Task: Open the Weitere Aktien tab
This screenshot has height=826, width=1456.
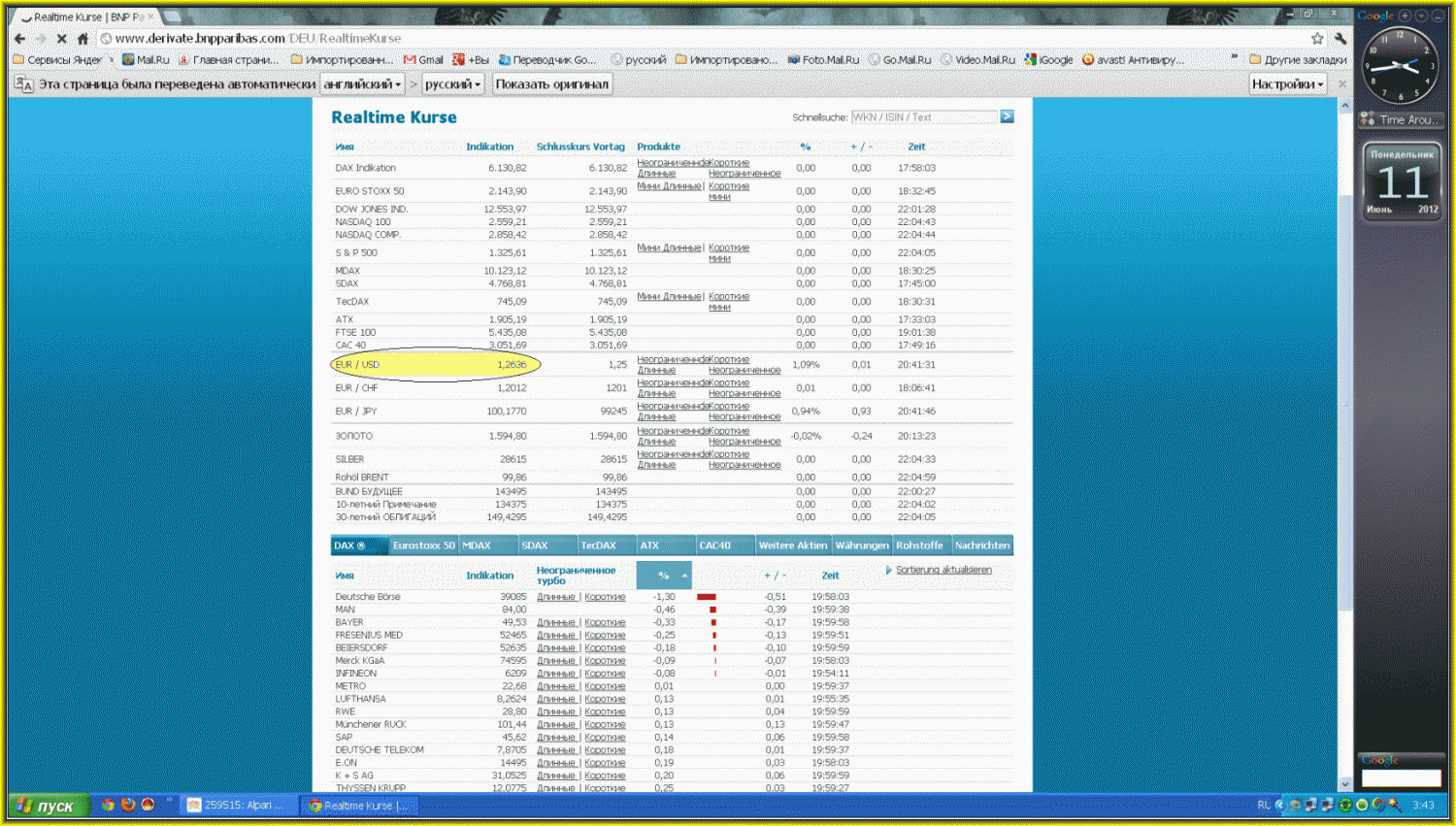Action: tap(793, 545)
